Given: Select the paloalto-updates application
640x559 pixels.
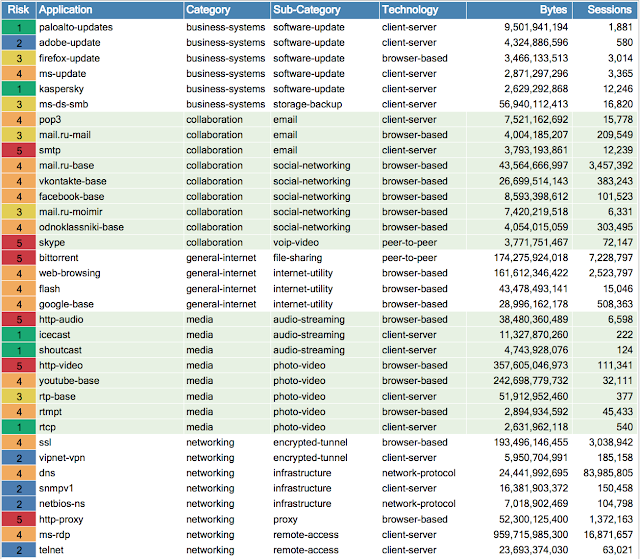Looking at the screenshot, I should [76, 27].
